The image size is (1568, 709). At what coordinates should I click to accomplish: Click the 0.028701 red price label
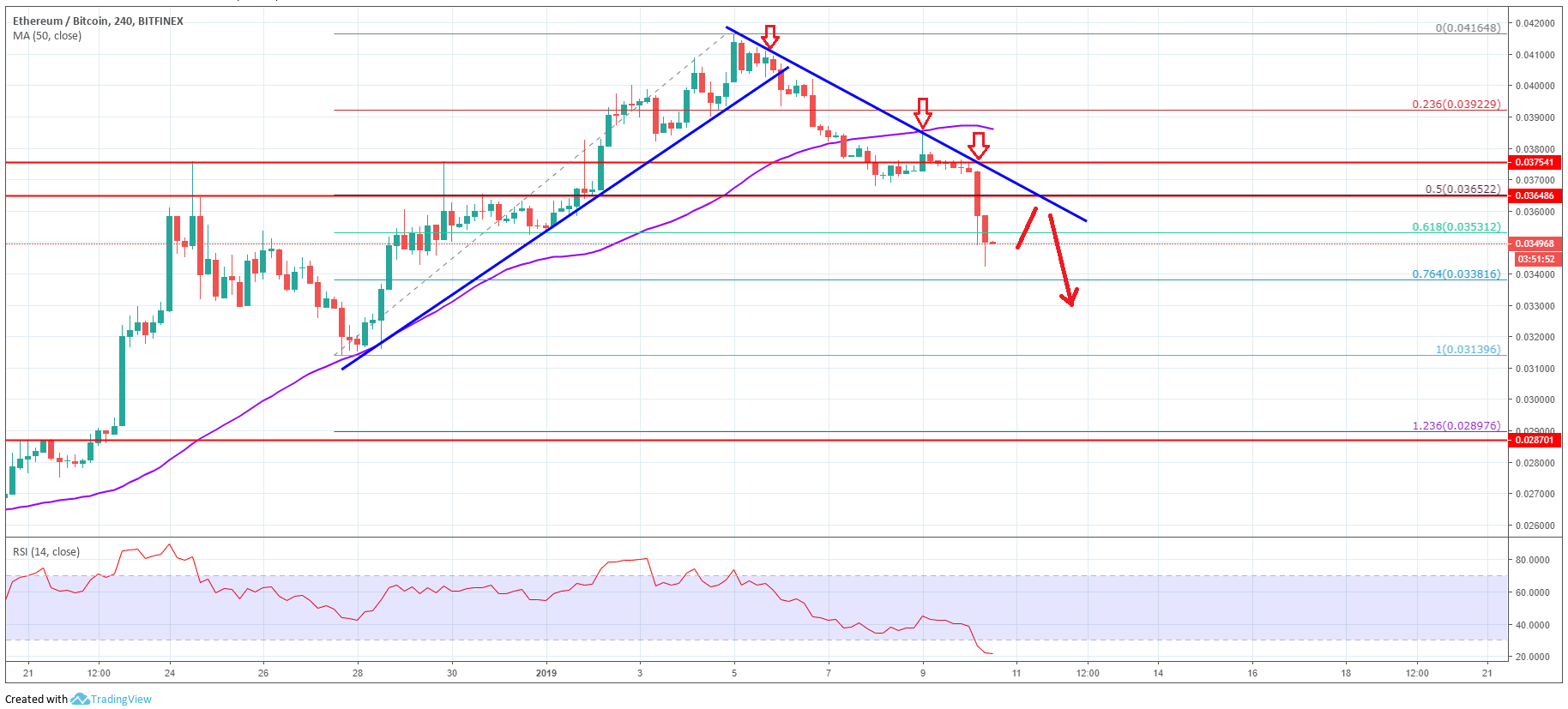click(x=1535, y=440)
